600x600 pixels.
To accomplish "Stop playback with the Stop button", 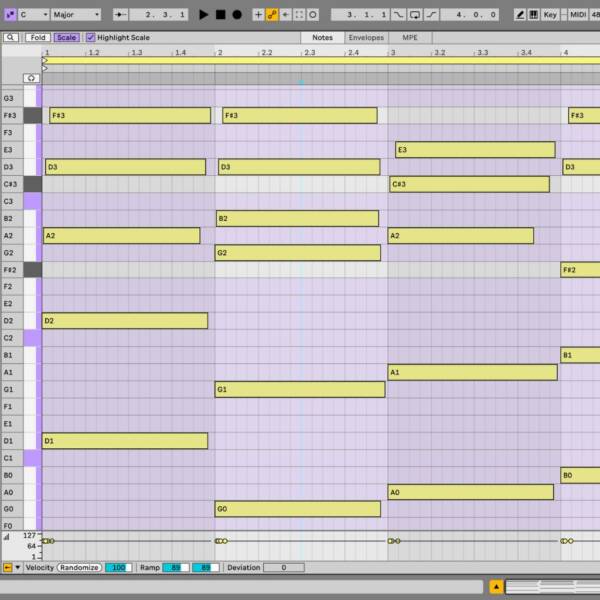I will tap(220, 15).
